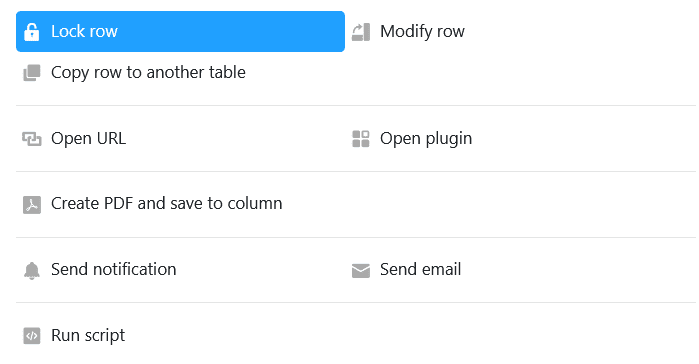
Task: Choose the Modify row label
Action: [422, 32]
